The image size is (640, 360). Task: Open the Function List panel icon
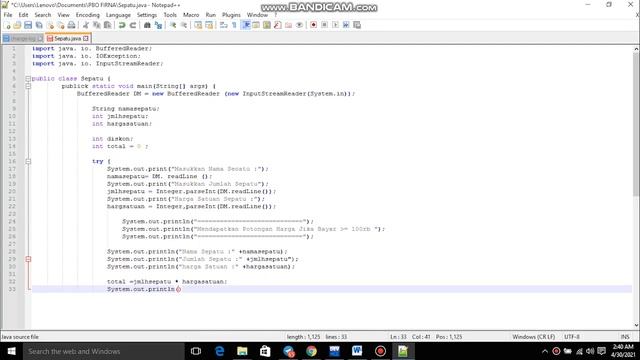tap(278, 25)
